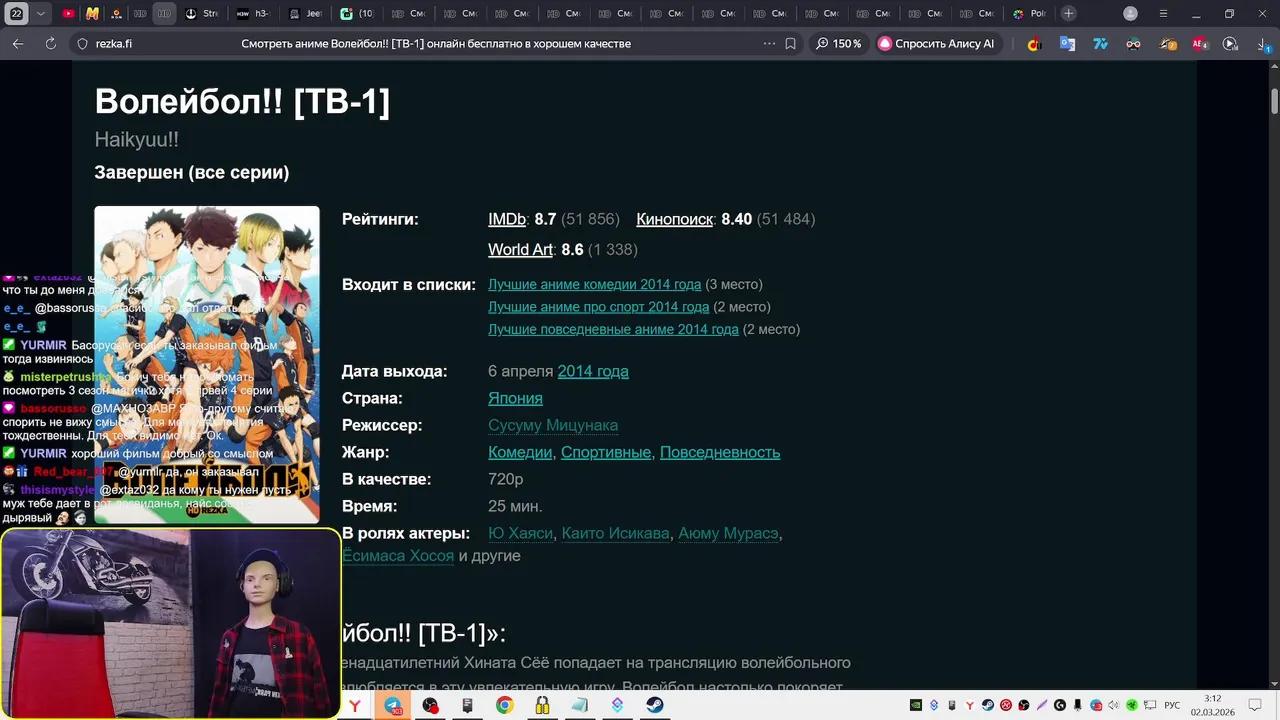The height and width of the screenshot is (720, 1280).
Task: Open actor Ёсимаса Хосоя link
Action: pyautogui.click(x=398, y=555)
